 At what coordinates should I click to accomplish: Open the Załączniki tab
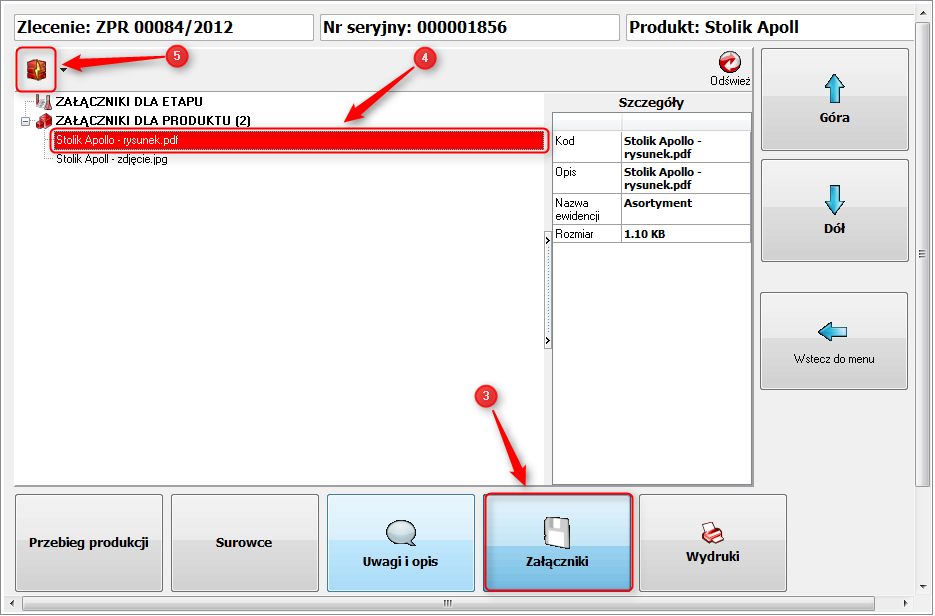(557, 543)
